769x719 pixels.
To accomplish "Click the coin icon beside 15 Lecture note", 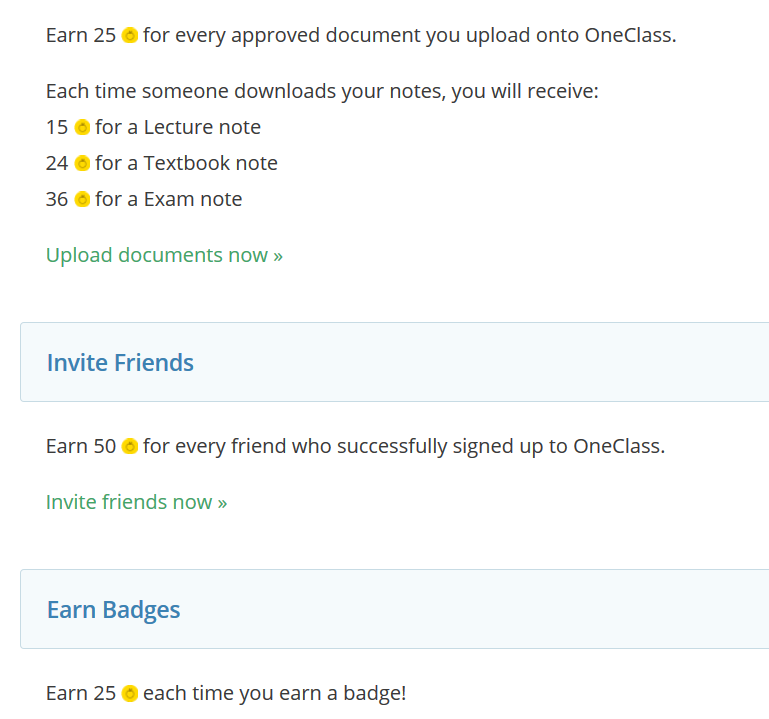I will click(x=82, y=127).
